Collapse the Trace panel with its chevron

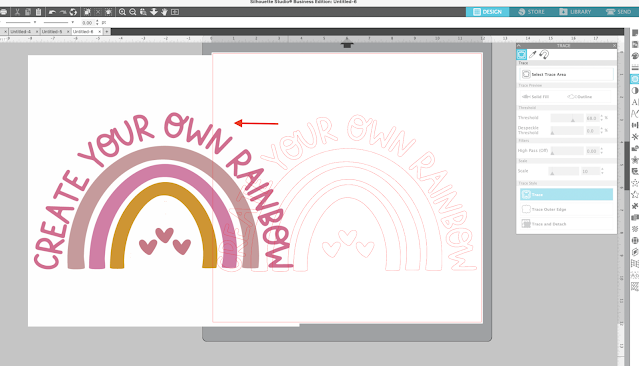tap(519, 46)
